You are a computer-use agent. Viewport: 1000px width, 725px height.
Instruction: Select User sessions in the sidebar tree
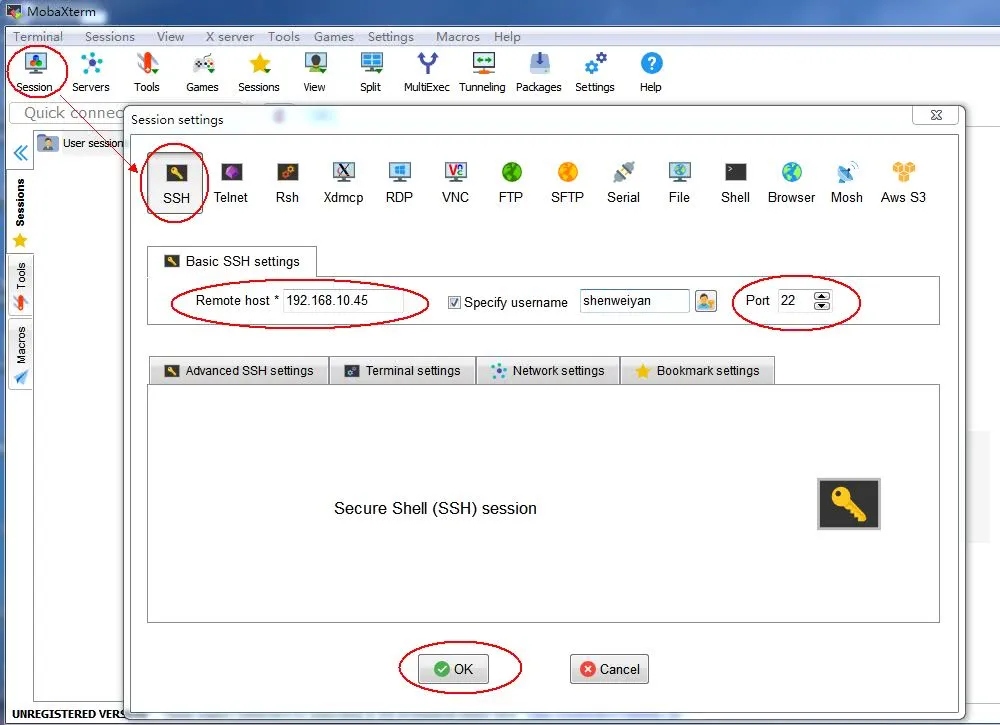pos(80,143)
